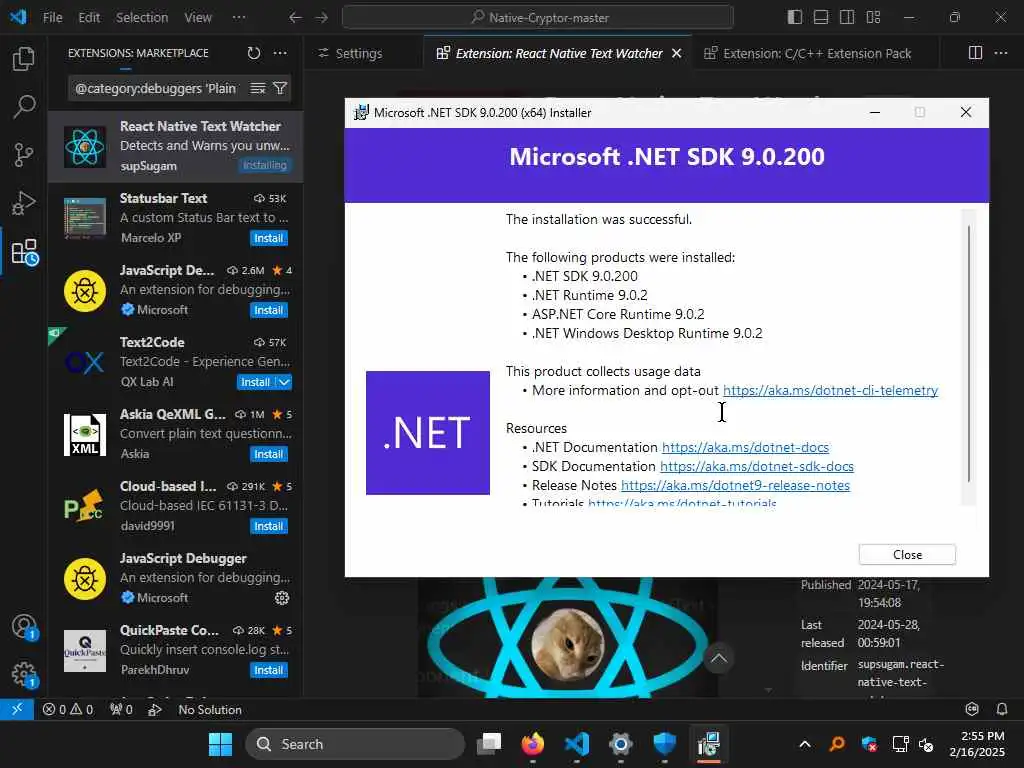Image resolution: width=1024 pixels, height=768 pixels.
Task: Show errors and warnings in status bar
Action: point(68,709)
